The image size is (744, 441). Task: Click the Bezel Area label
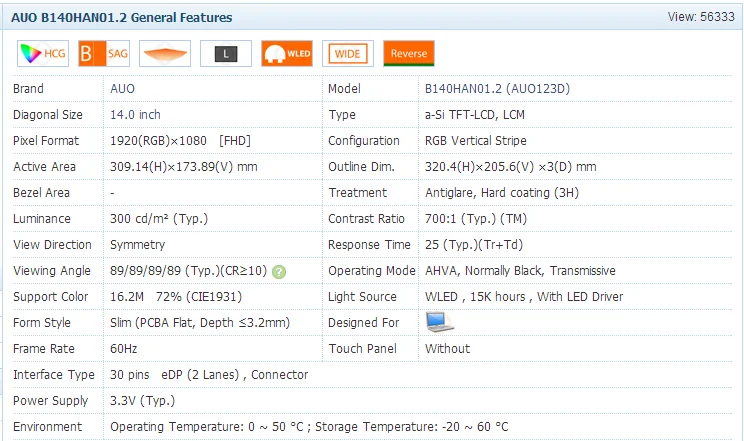point(41,193)
